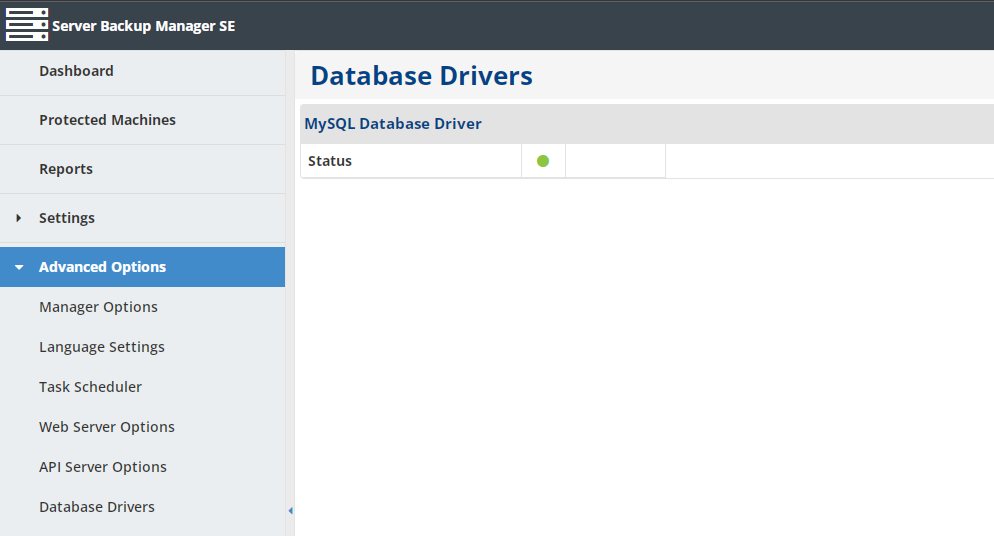
Task: Open API Server Options
Action: tap(103, 467)
